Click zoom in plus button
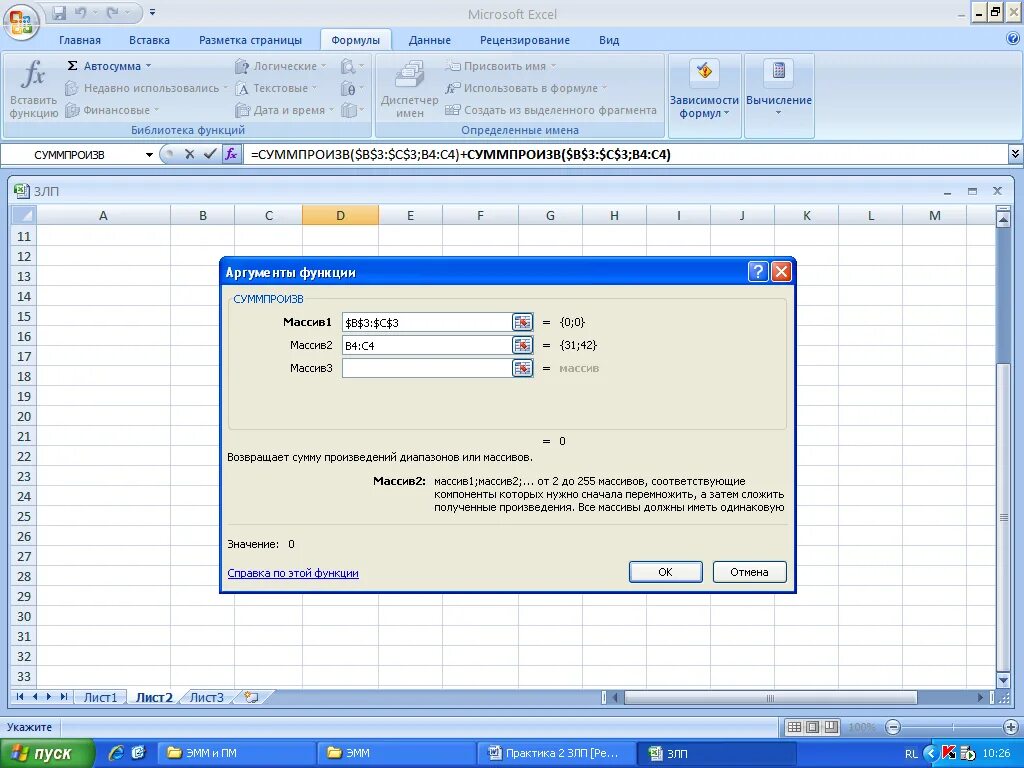 coord(1011,727)
